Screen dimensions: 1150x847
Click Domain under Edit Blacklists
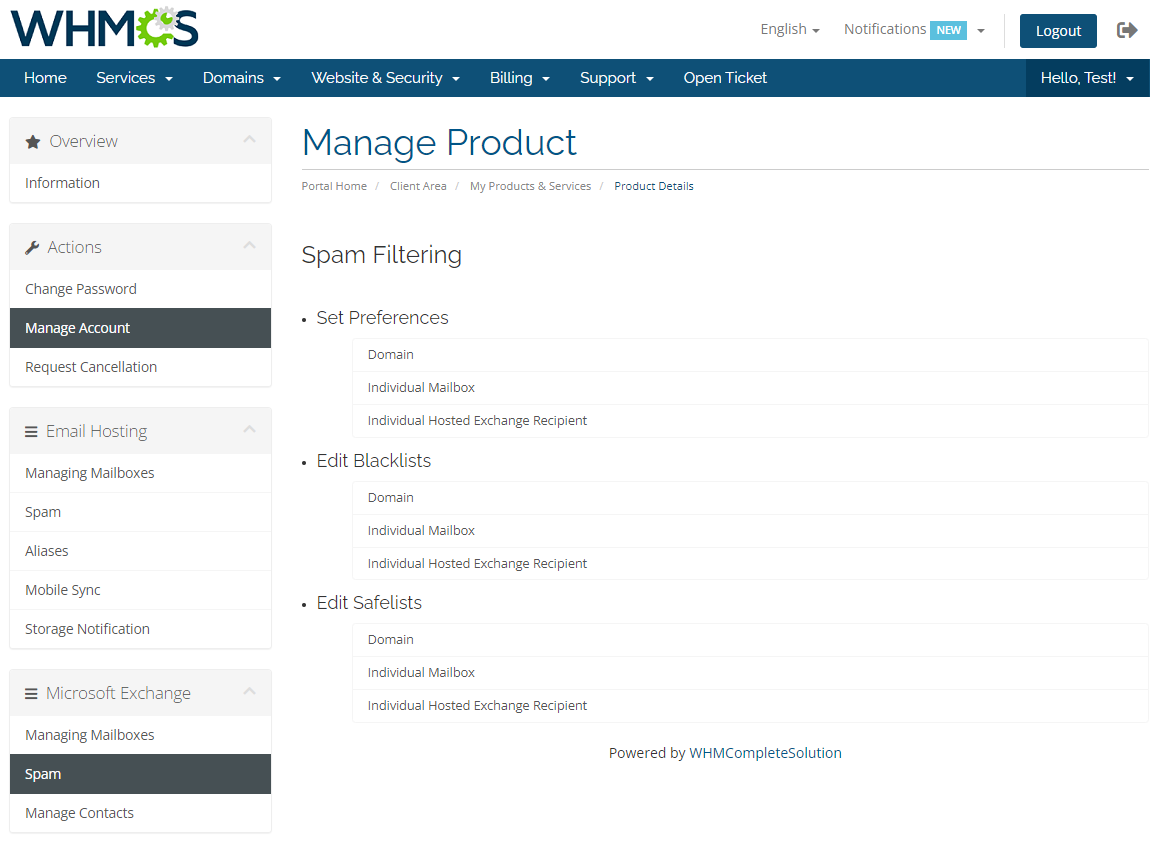(x=750, y=498)
